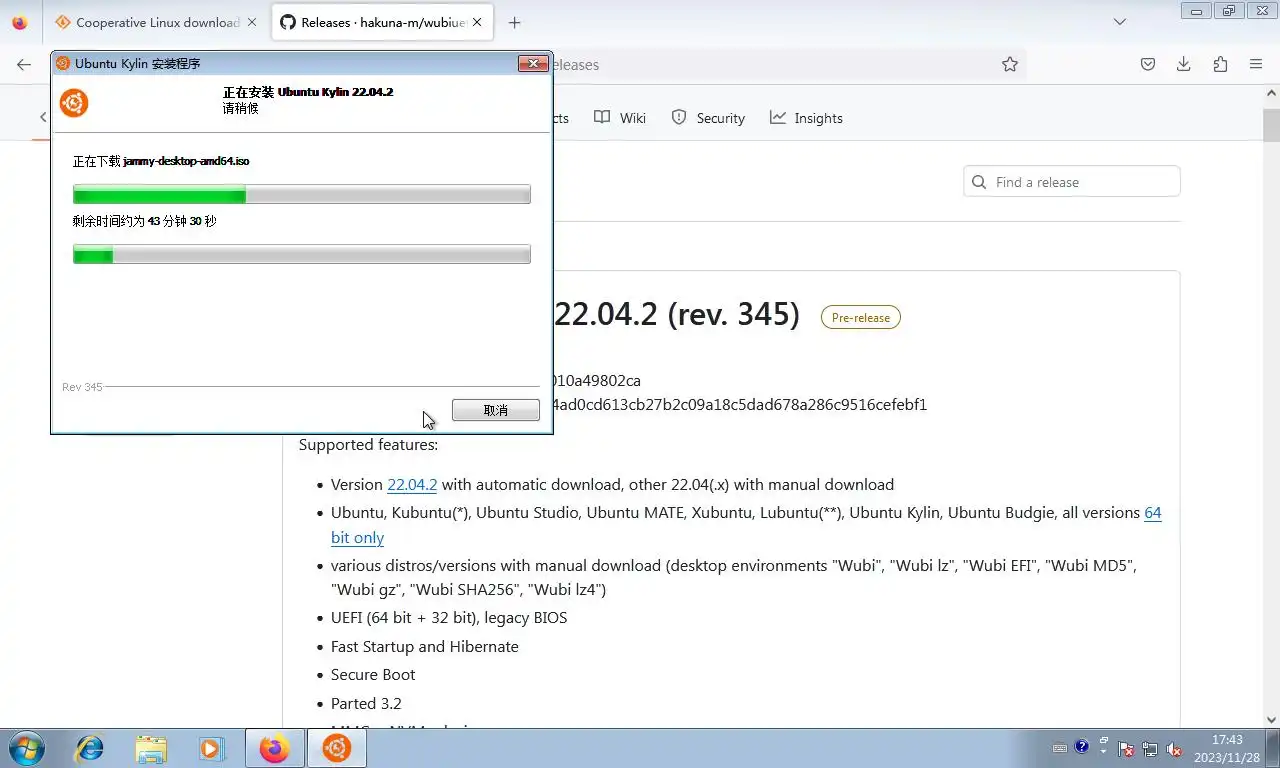The height and width of the screenshot is (768, 1280).
Task: Open a new Firefox tab
Action: [514, 22]
